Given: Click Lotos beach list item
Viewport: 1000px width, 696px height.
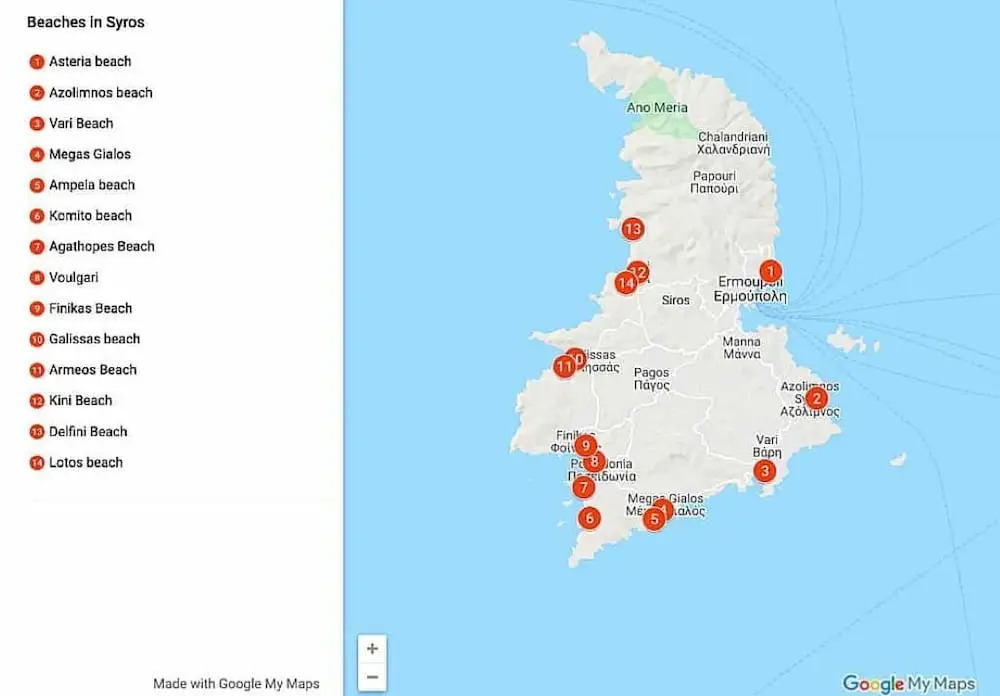Looking at the screenshot, I should coord(85,463).
